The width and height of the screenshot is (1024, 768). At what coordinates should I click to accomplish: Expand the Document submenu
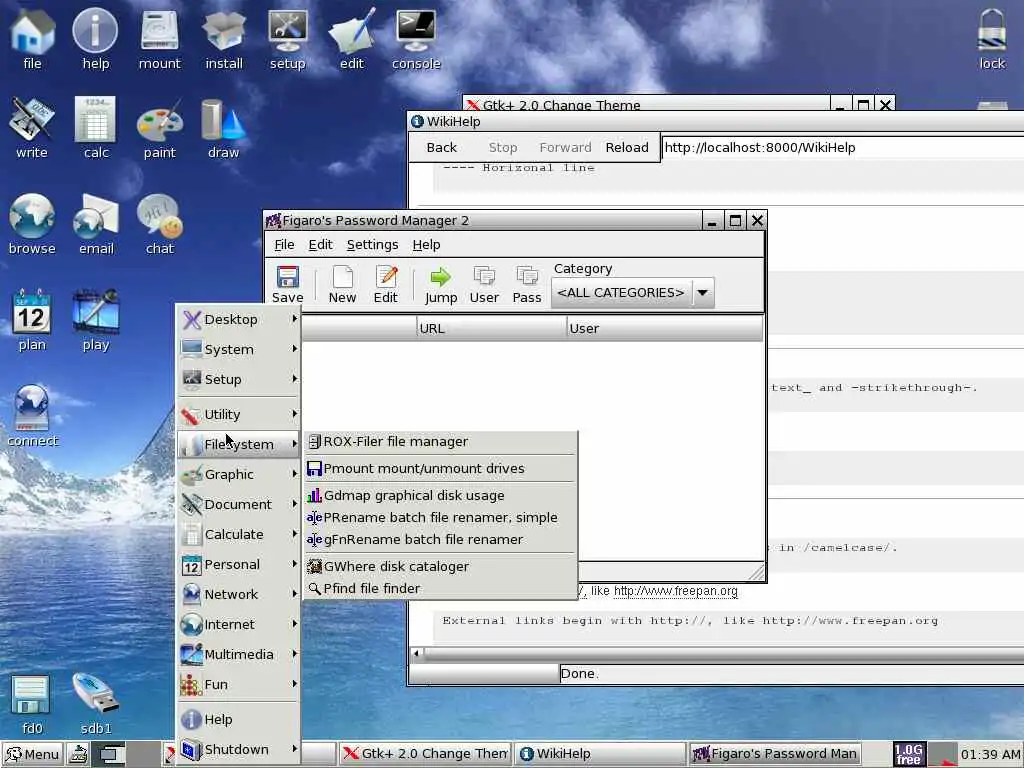[239, 505]
